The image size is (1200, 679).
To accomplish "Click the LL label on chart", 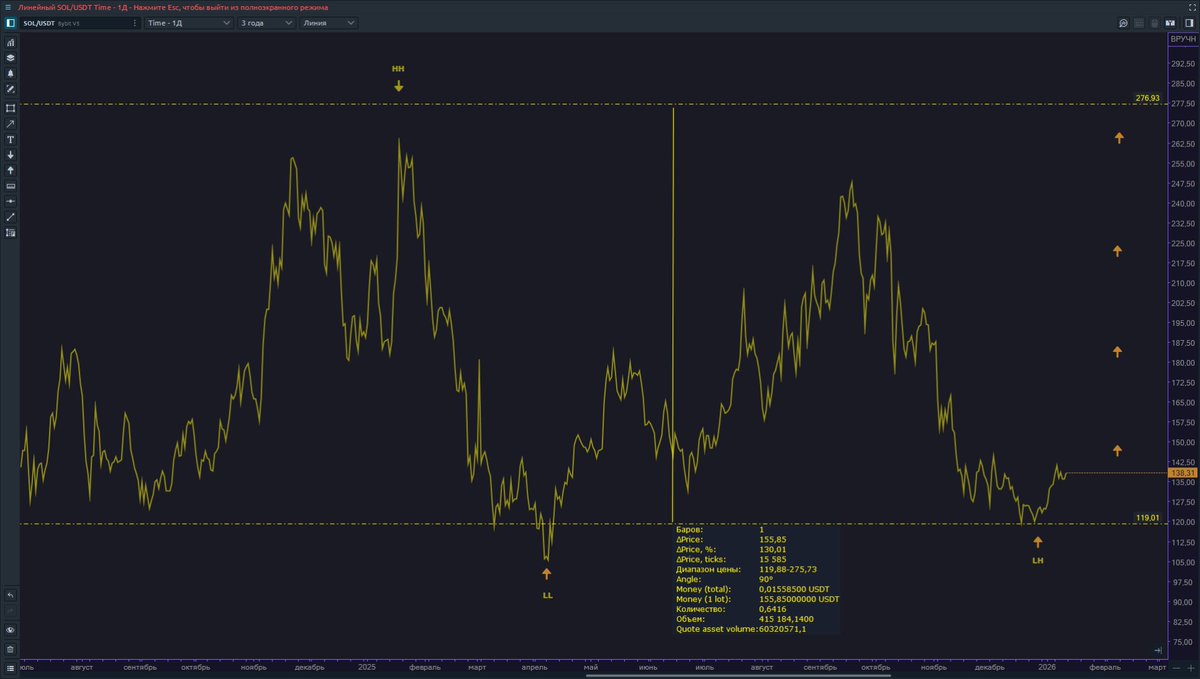I will coord(547,595).
